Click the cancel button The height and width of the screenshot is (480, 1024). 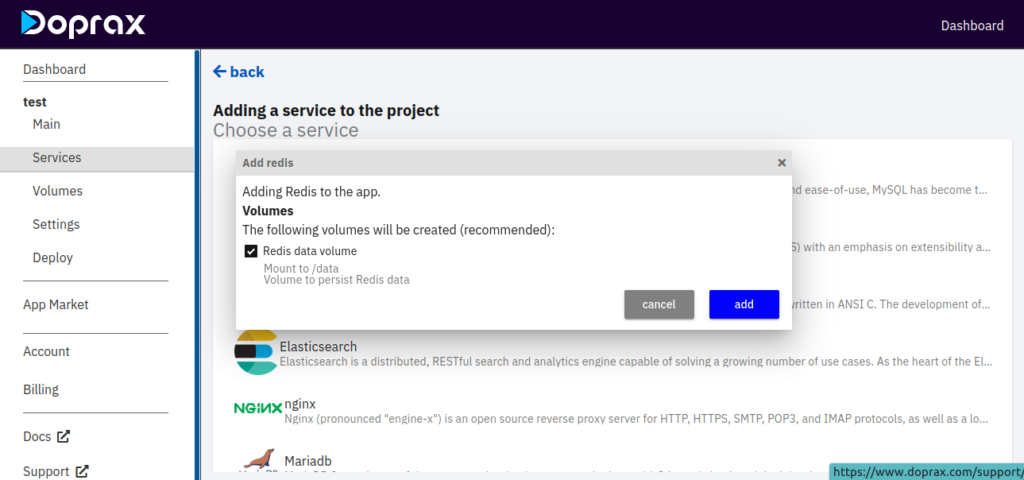[x=659, y=304]
